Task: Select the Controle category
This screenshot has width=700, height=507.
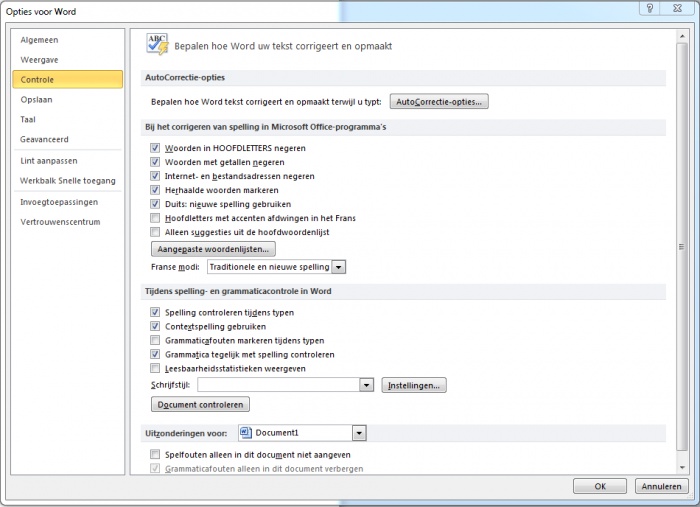Action: (x=67, y=79)
